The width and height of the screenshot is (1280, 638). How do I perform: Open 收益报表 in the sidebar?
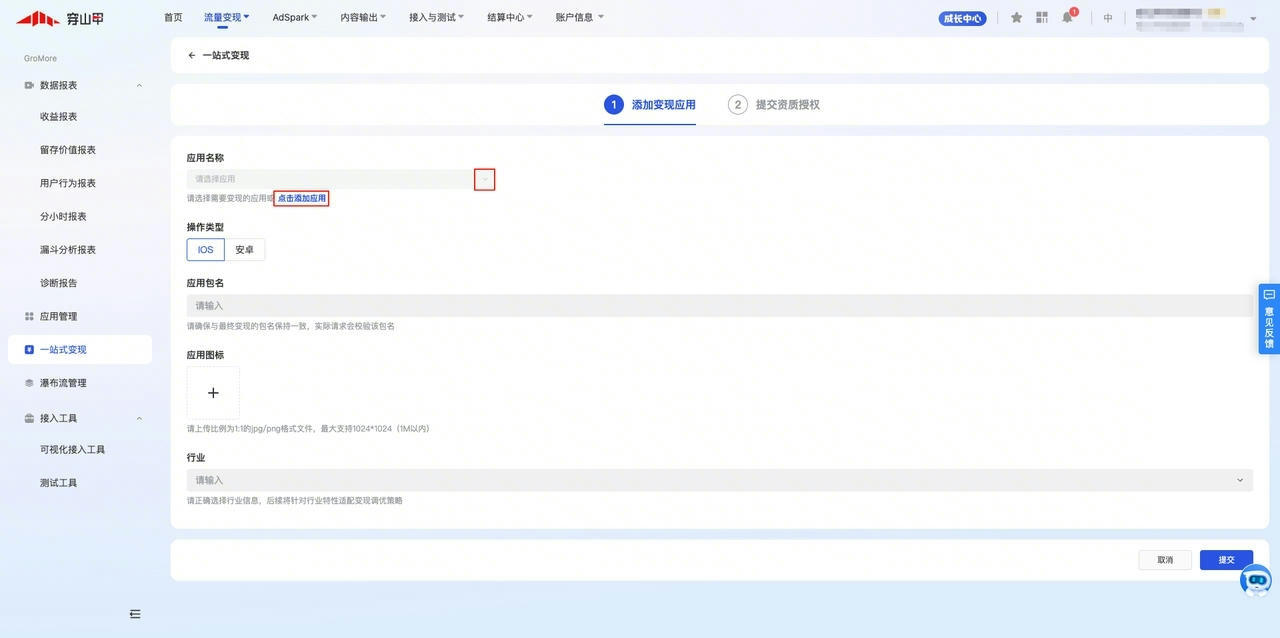[59, 117]
